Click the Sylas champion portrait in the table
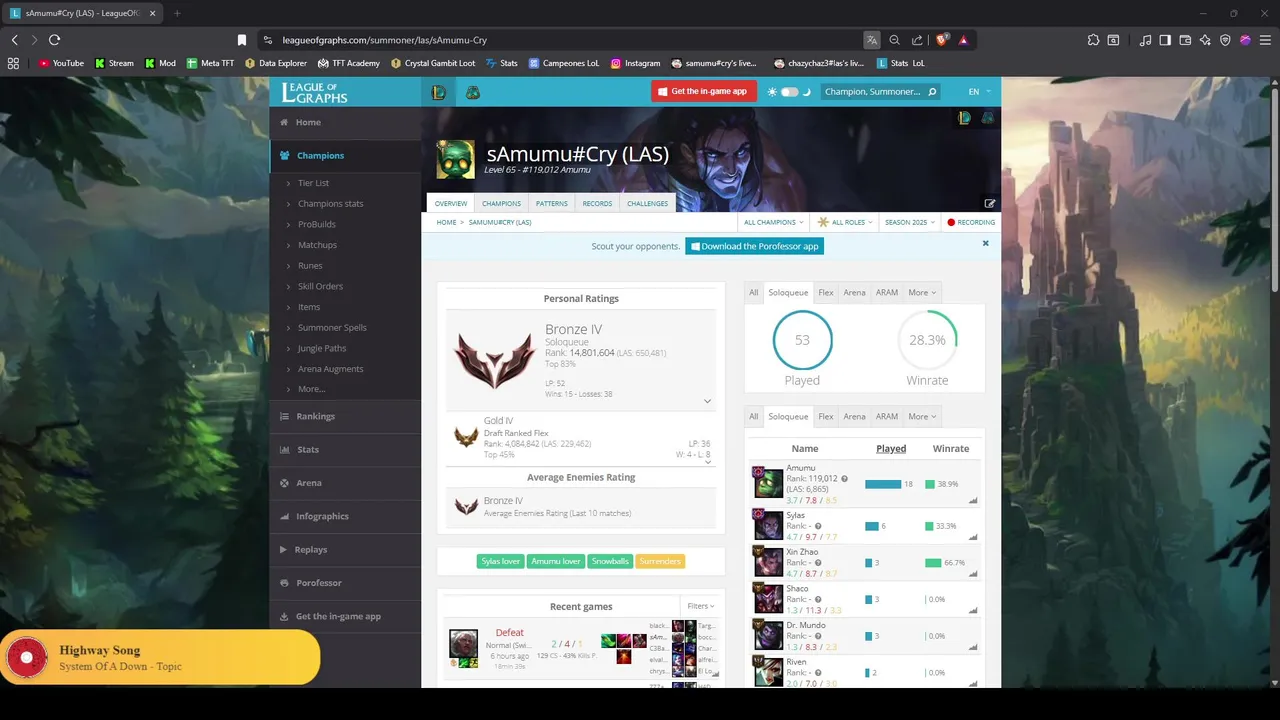1280x720 pixels. pyautogui.click(x=767, y=525)
